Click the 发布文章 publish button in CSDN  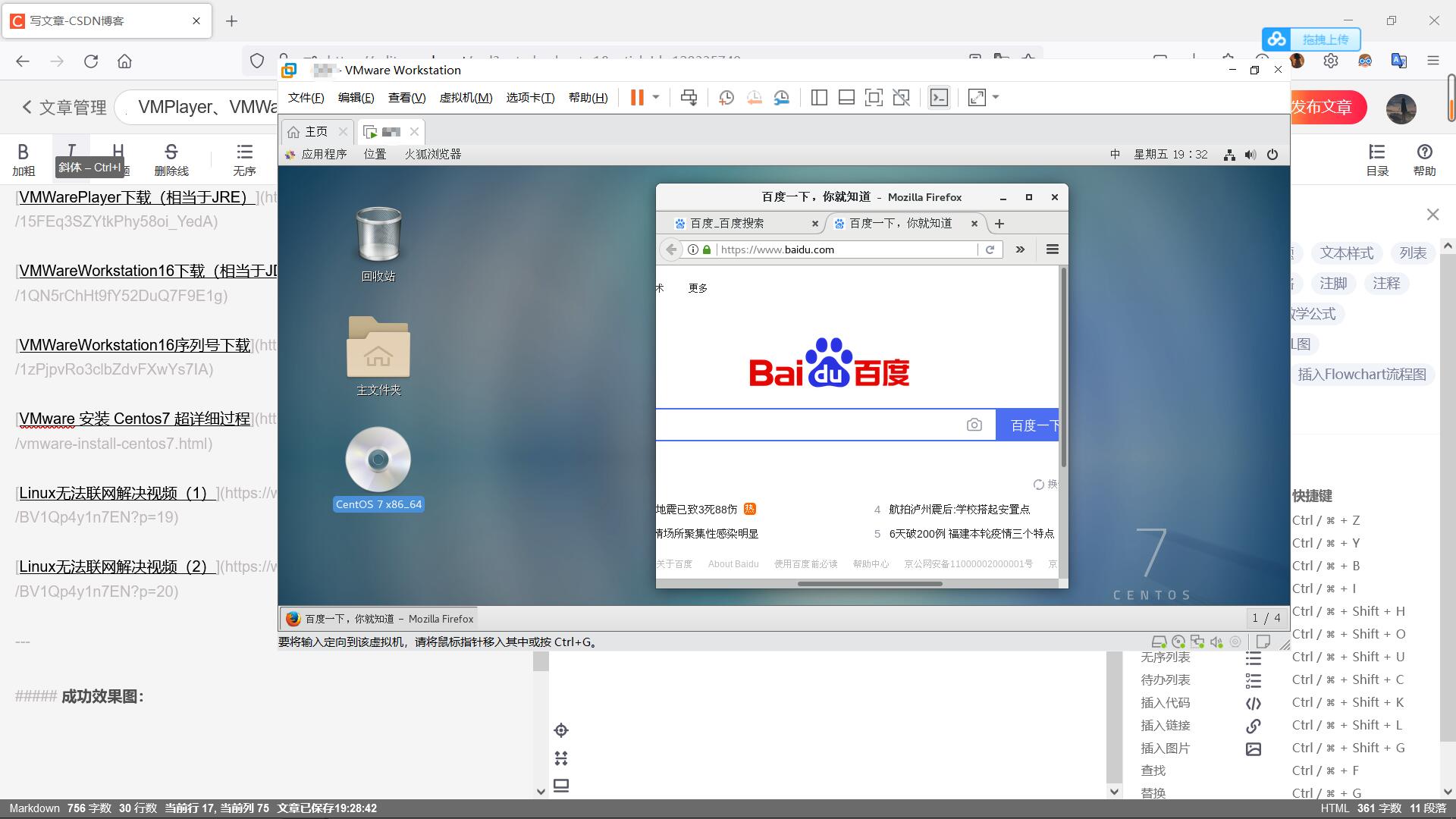(x=1327, y=107)
